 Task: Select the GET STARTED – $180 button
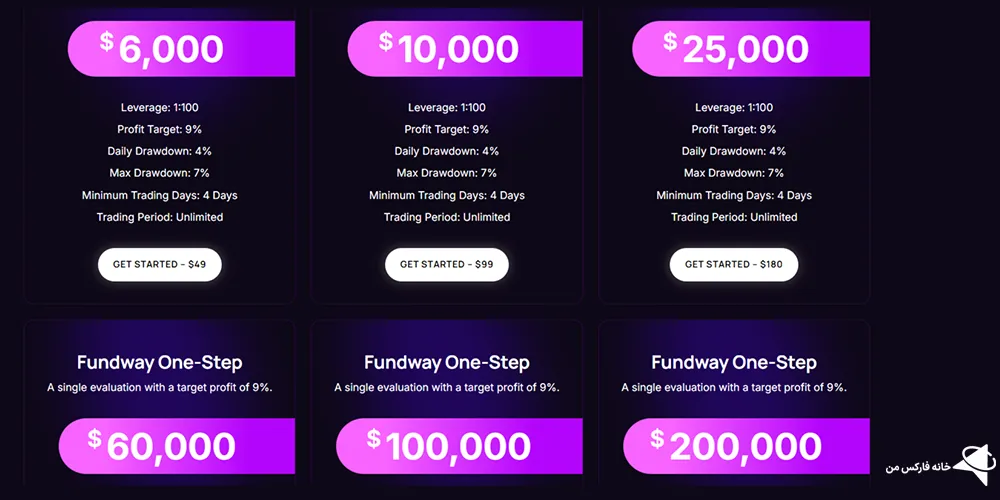coord(734,265)
